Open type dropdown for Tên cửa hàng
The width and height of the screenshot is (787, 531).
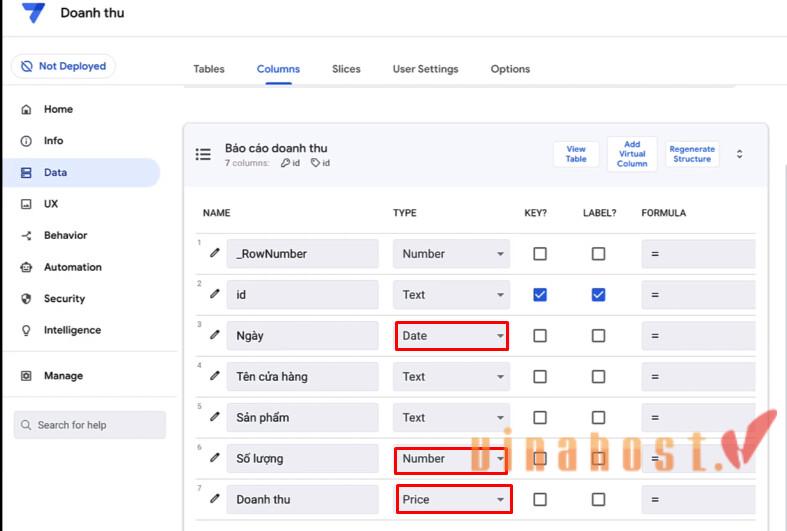point(451,376)
